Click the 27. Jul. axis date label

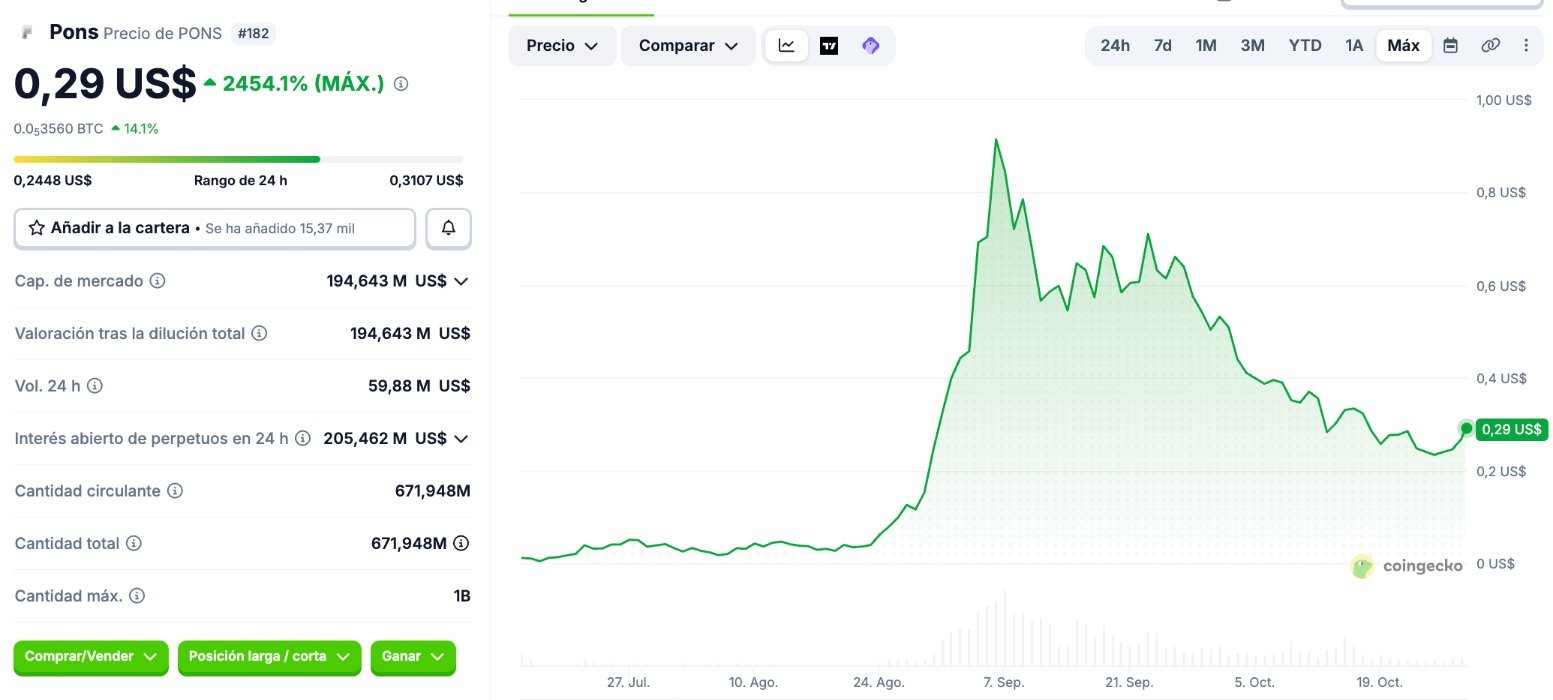click(x=628, y=682)
